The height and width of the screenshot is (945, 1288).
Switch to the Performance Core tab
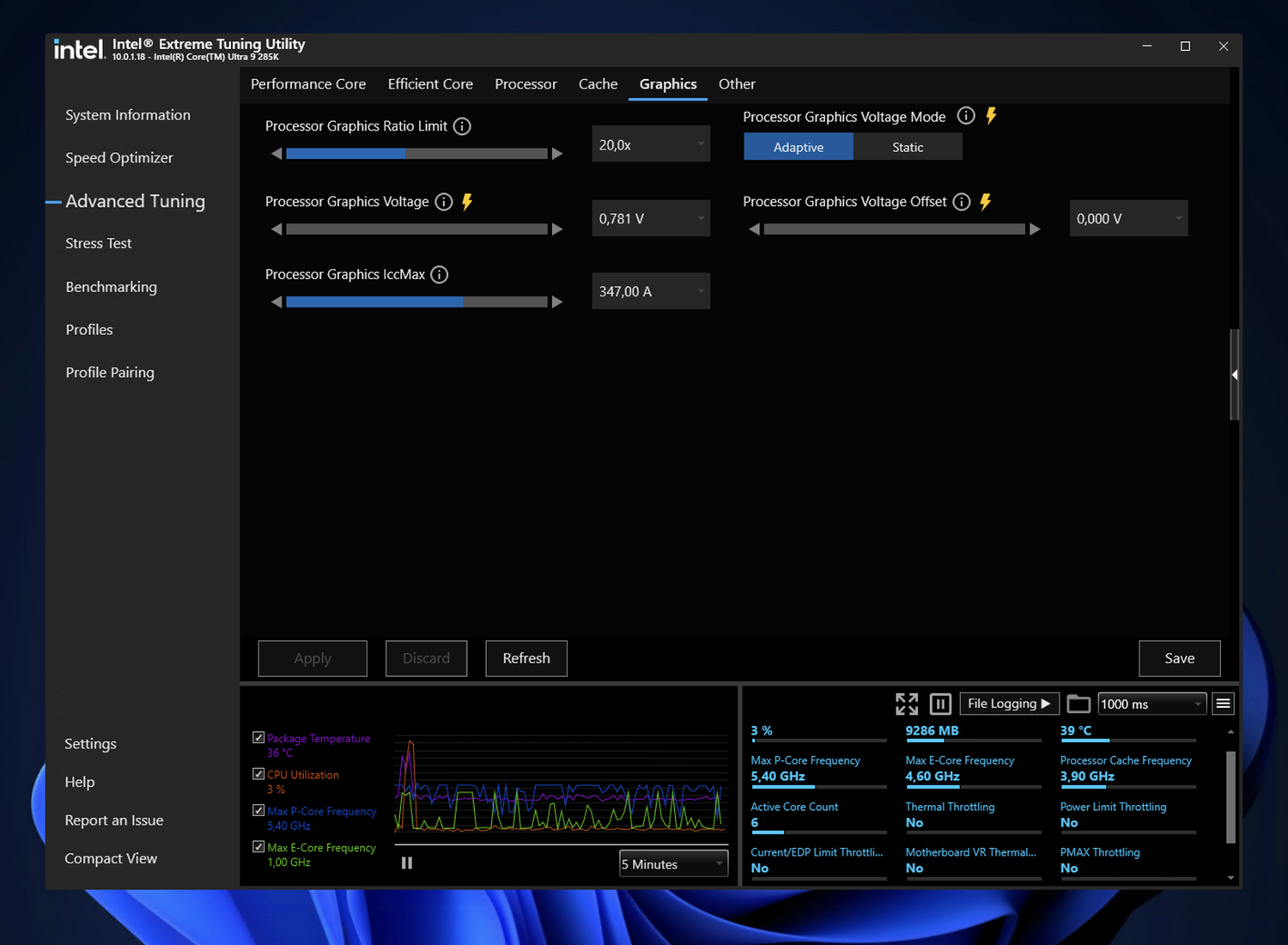308,84
